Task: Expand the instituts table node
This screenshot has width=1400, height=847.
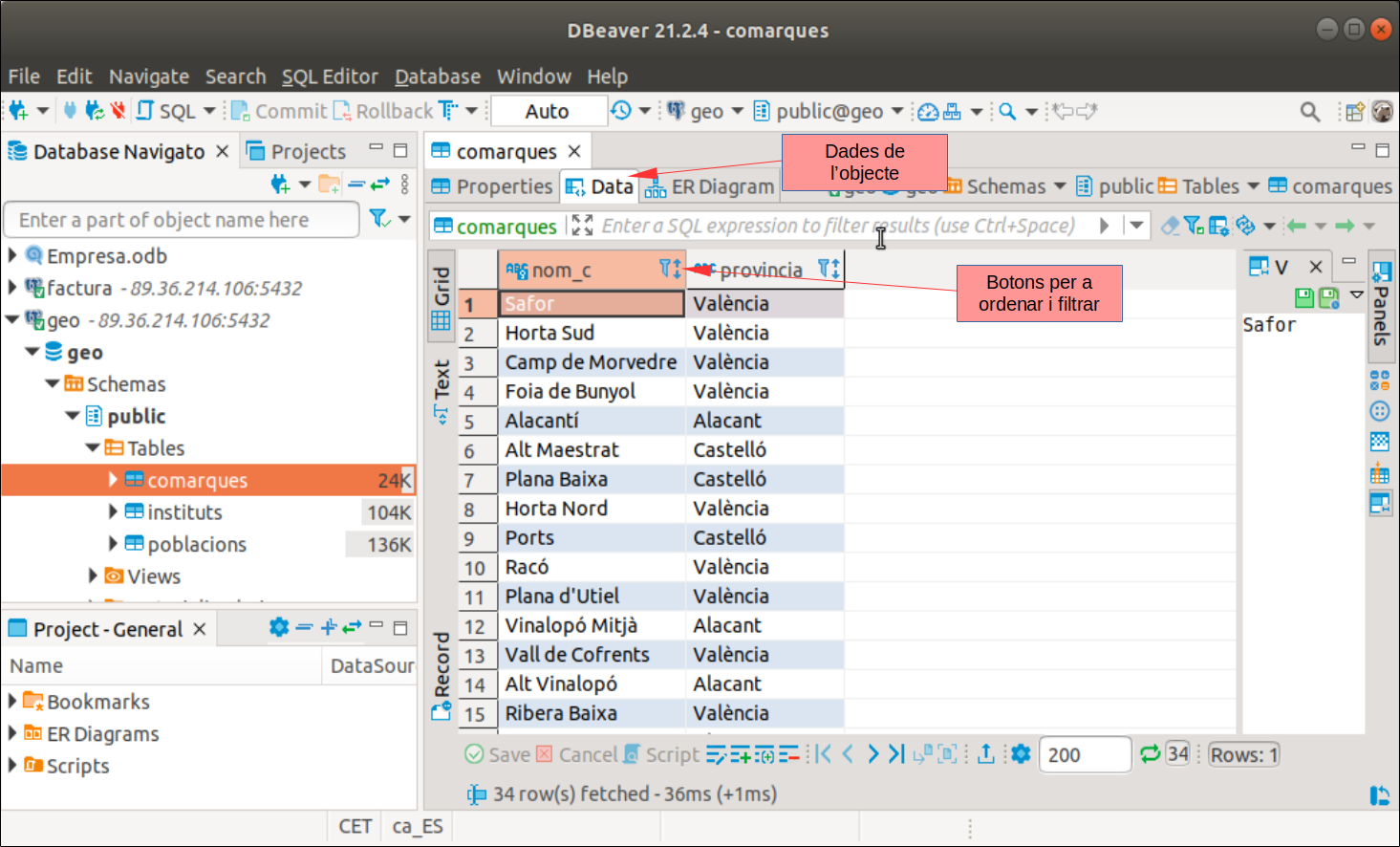Action: tap(113, 512)
